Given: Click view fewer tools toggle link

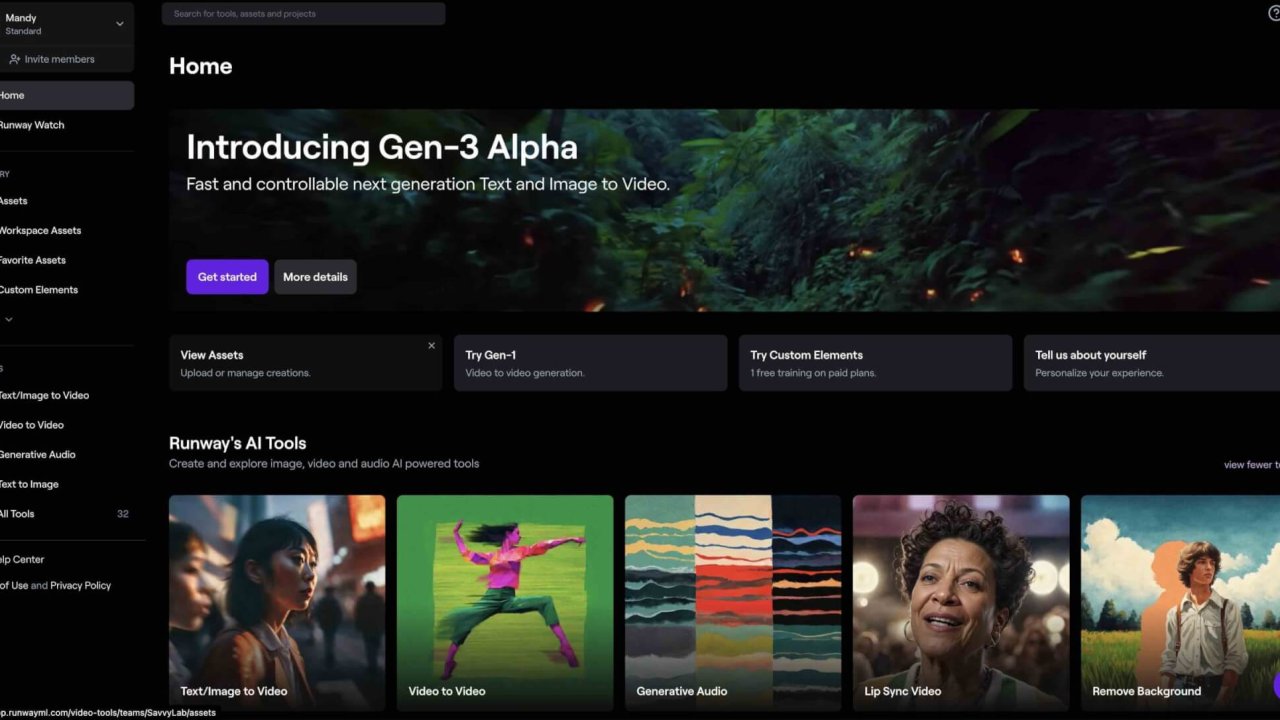Looking at the screenshot, I should point(1250,464).
